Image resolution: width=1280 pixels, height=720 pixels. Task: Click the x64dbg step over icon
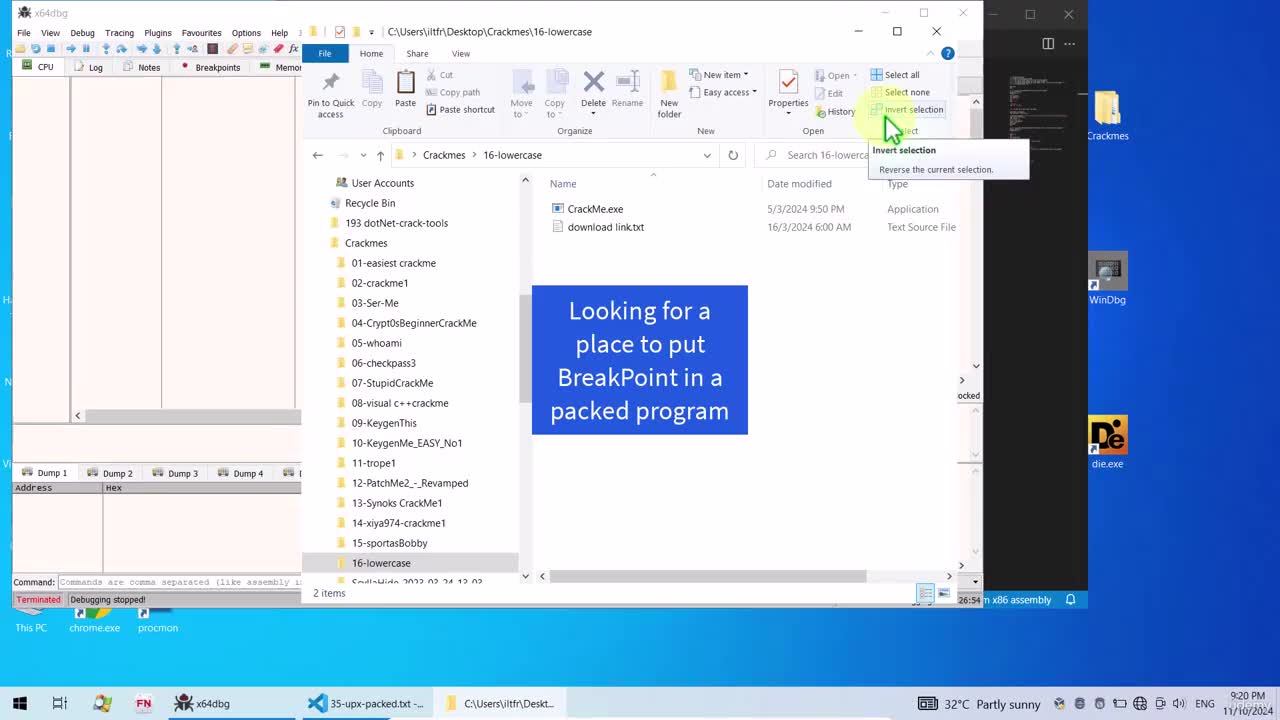pos(121,49)
